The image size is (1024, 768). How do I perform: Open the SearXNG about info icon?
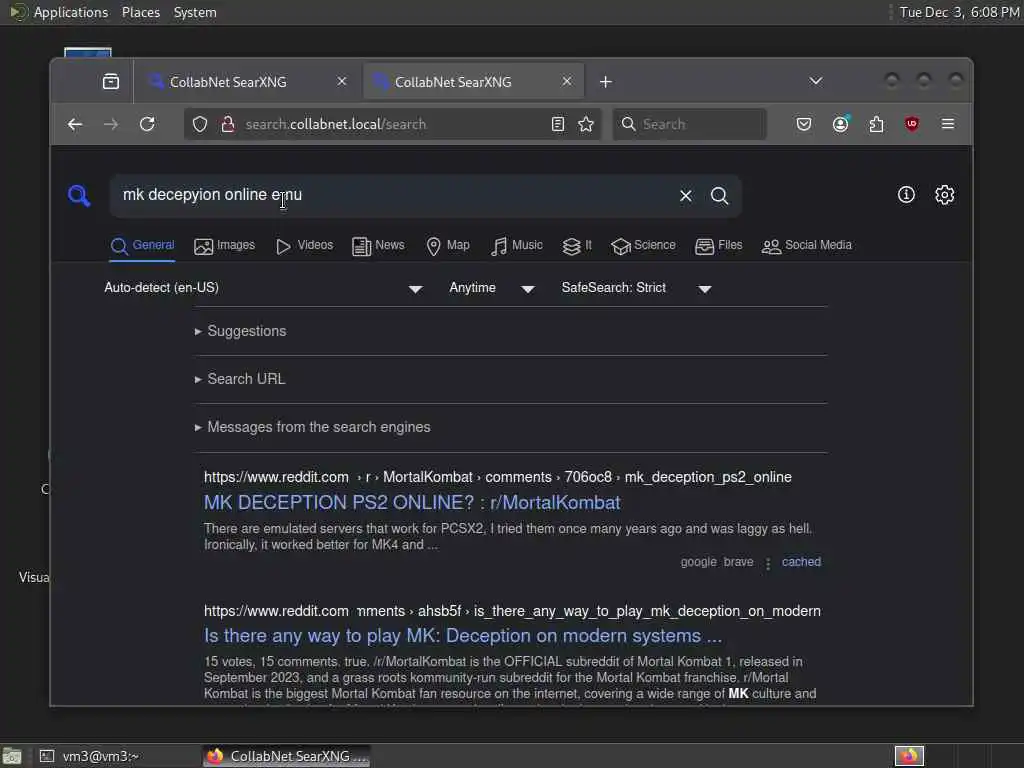tap(906, 195)
